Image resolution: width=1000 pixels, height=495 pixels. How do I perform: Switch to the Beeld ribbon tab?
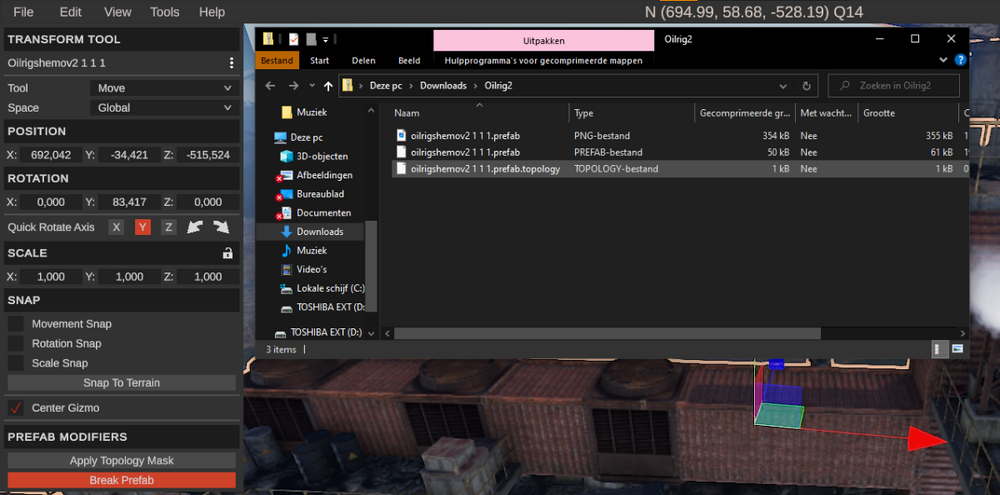pyautogui.click(x=409, y=60)
